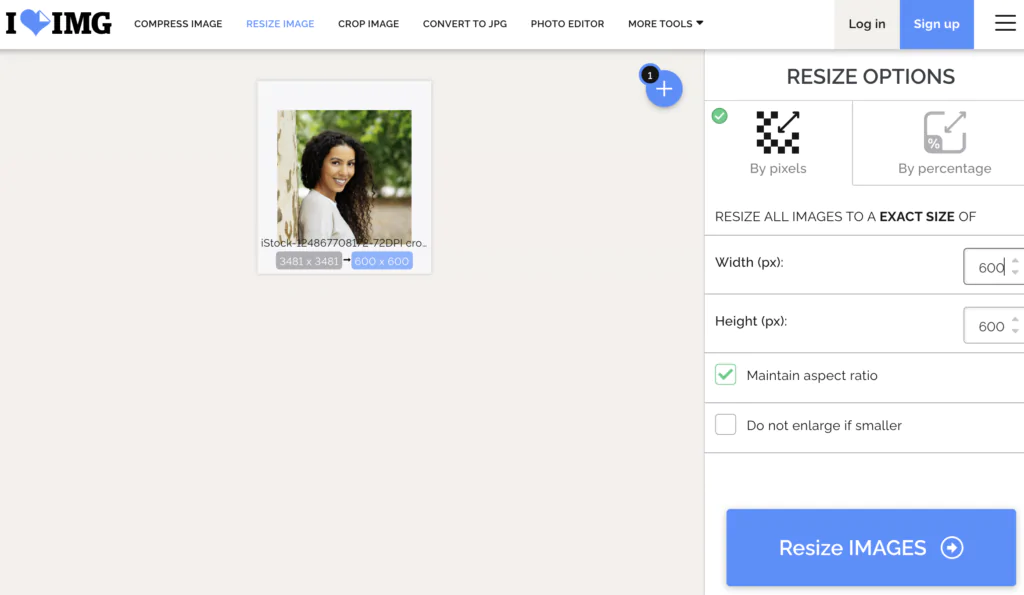The height and width of the screenshot is (595, 1024).
Task: Open Convert to JPG in navigation
Action: 464,24
